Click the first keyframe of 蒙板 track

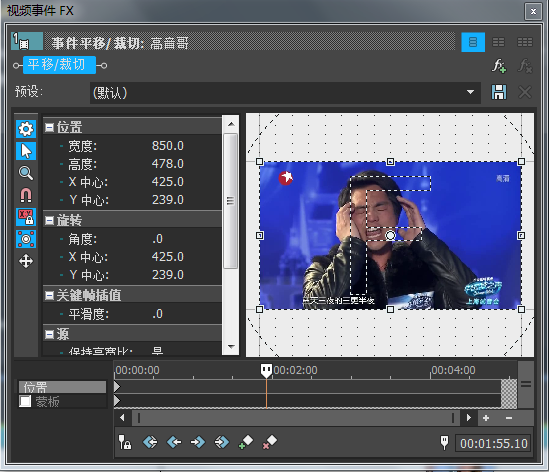[117, 401]
